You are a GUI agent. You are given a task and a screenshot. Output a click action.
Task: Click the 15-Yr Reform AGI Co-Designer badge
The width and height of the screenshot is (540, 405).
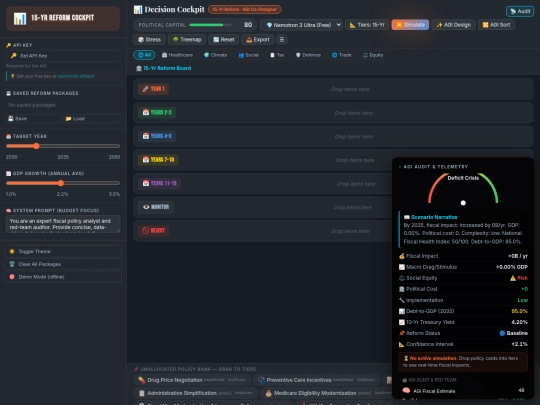(x=245, y=9)
